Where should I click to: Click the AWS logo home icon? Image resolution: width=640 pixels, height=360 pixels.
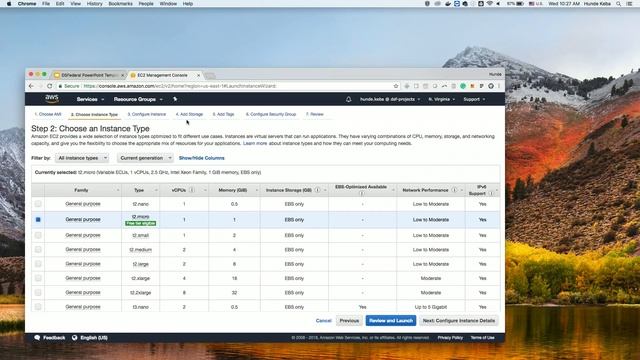coord(52,99)
